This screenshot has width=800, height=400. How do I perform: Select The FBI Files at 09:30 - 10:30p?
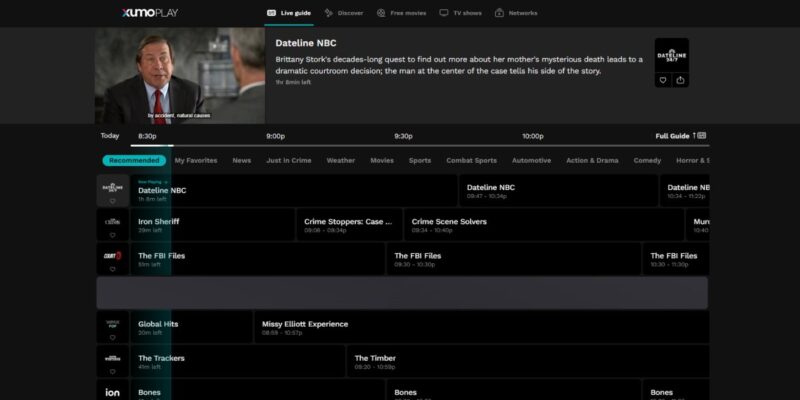514,259
